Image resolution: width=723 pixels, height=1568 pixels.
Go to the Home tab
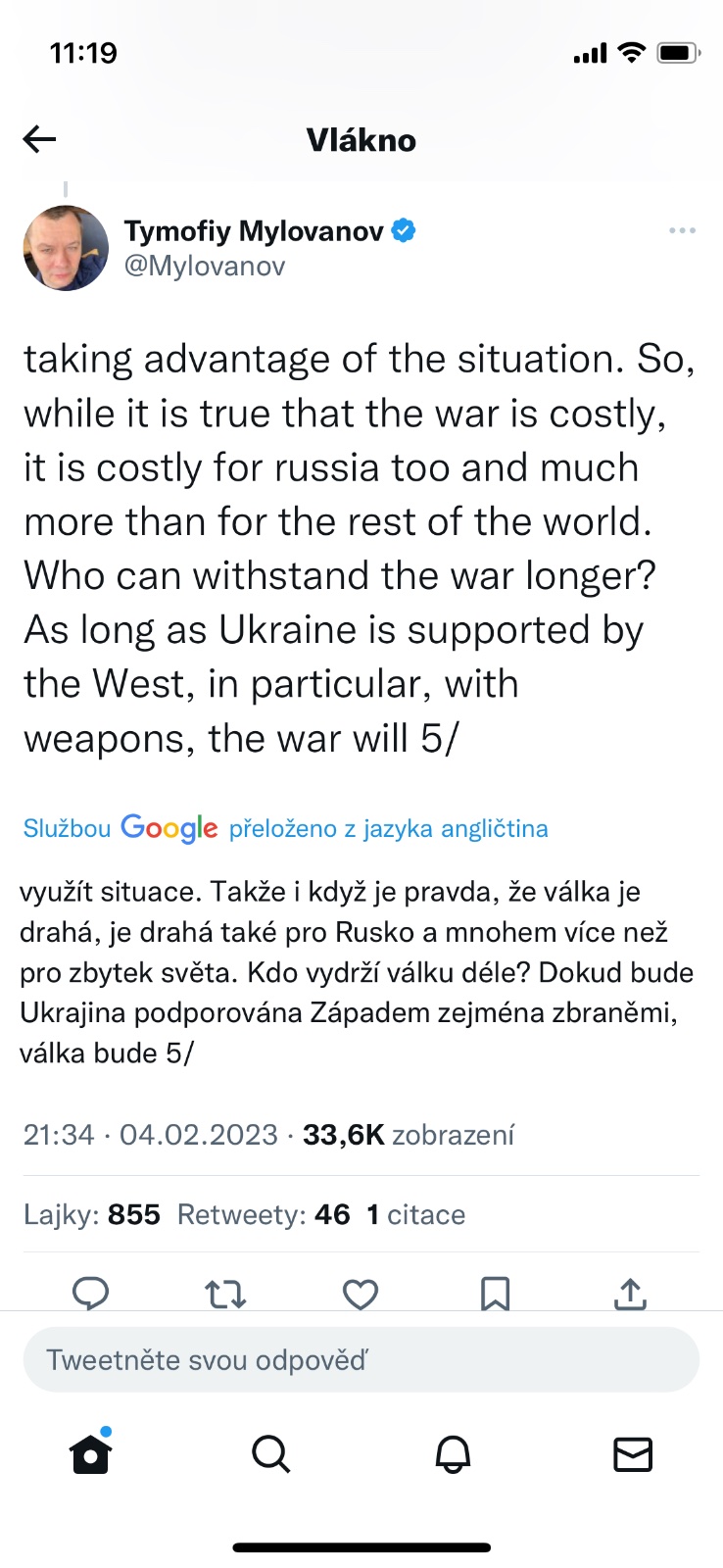(91, 1454)
